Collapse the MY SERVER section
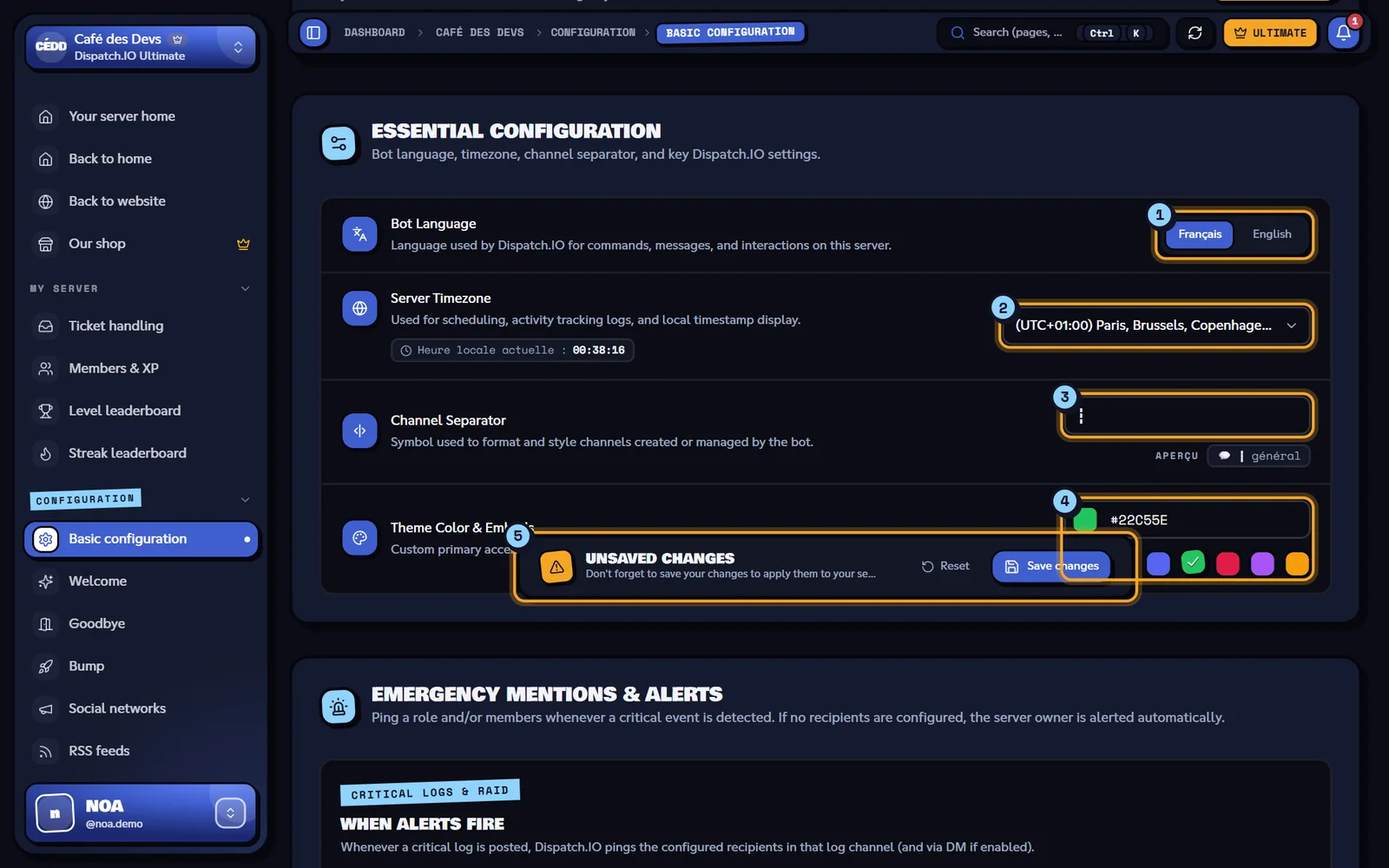Image resolution: width=1389 pixels, height=868 pixels. coord(245,289)
